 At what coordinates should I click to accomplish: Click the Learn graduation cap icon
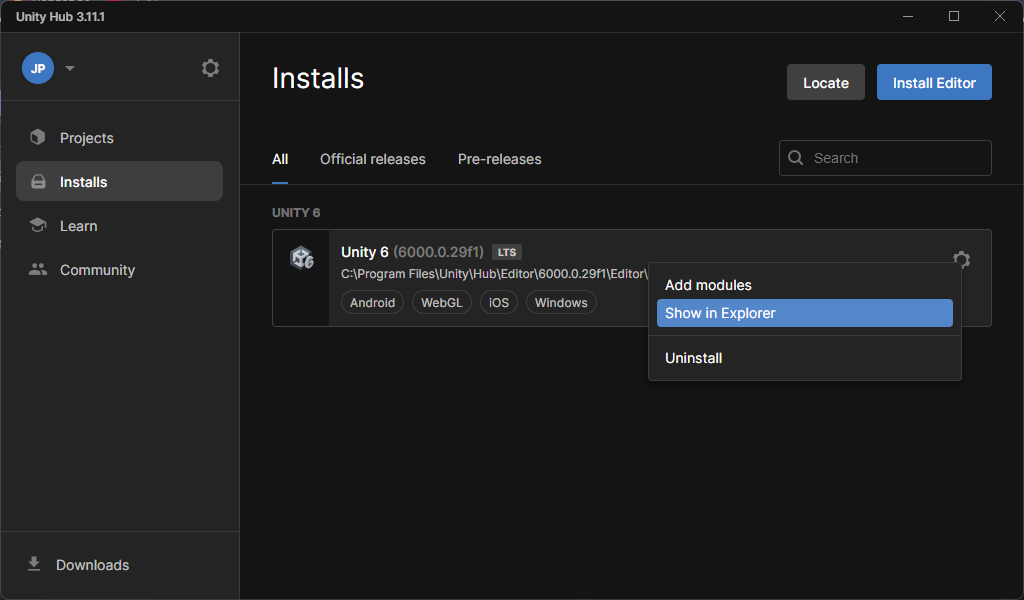pos(38,225)
